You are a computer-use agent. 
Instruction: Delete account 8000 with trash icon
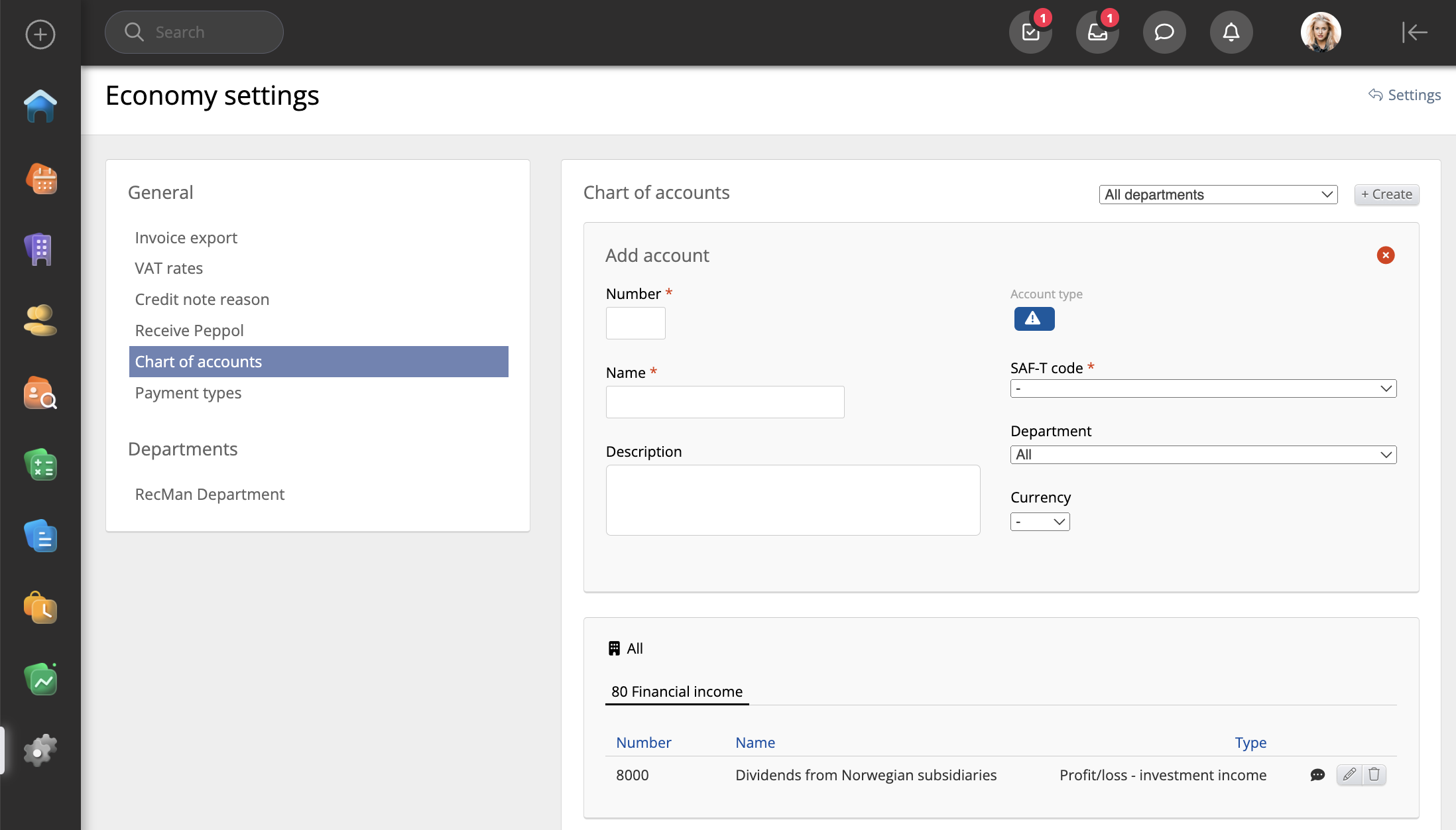1374,774
